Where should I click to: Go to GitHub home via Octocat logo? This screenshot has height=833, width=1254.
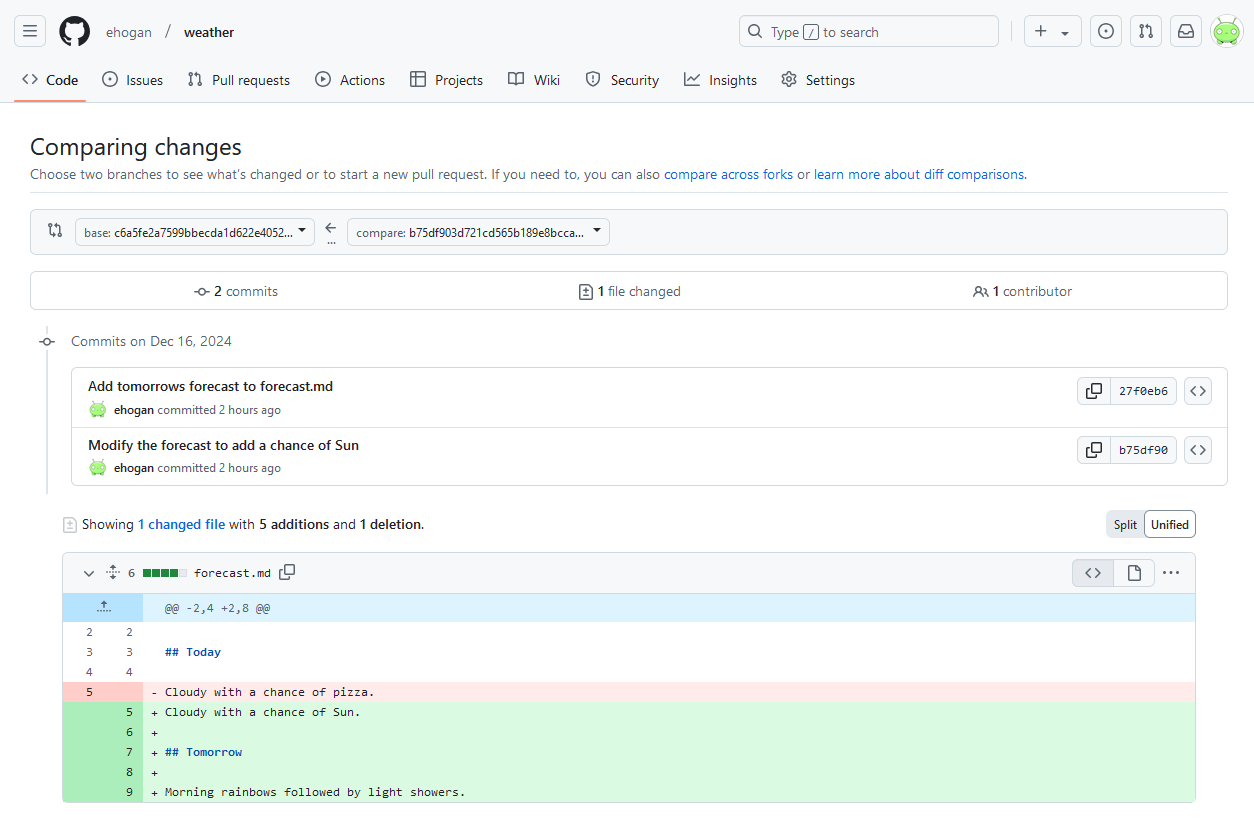[74, 31]
